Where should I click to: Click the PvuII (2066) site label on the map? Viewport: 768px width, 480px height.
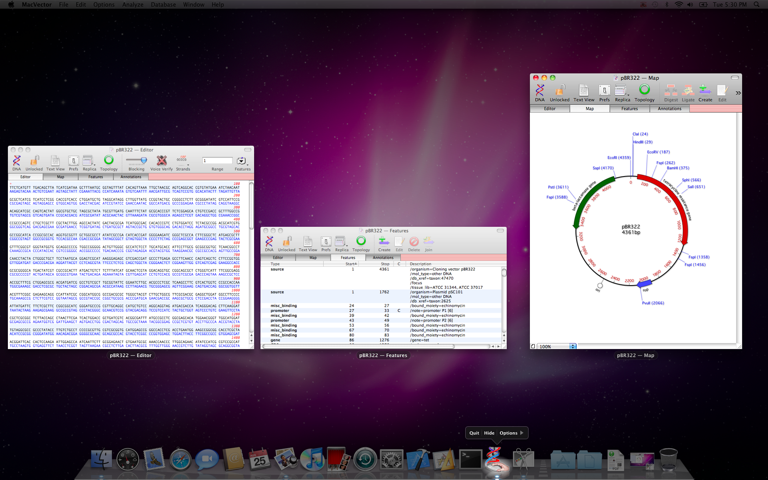pos(653,303)
